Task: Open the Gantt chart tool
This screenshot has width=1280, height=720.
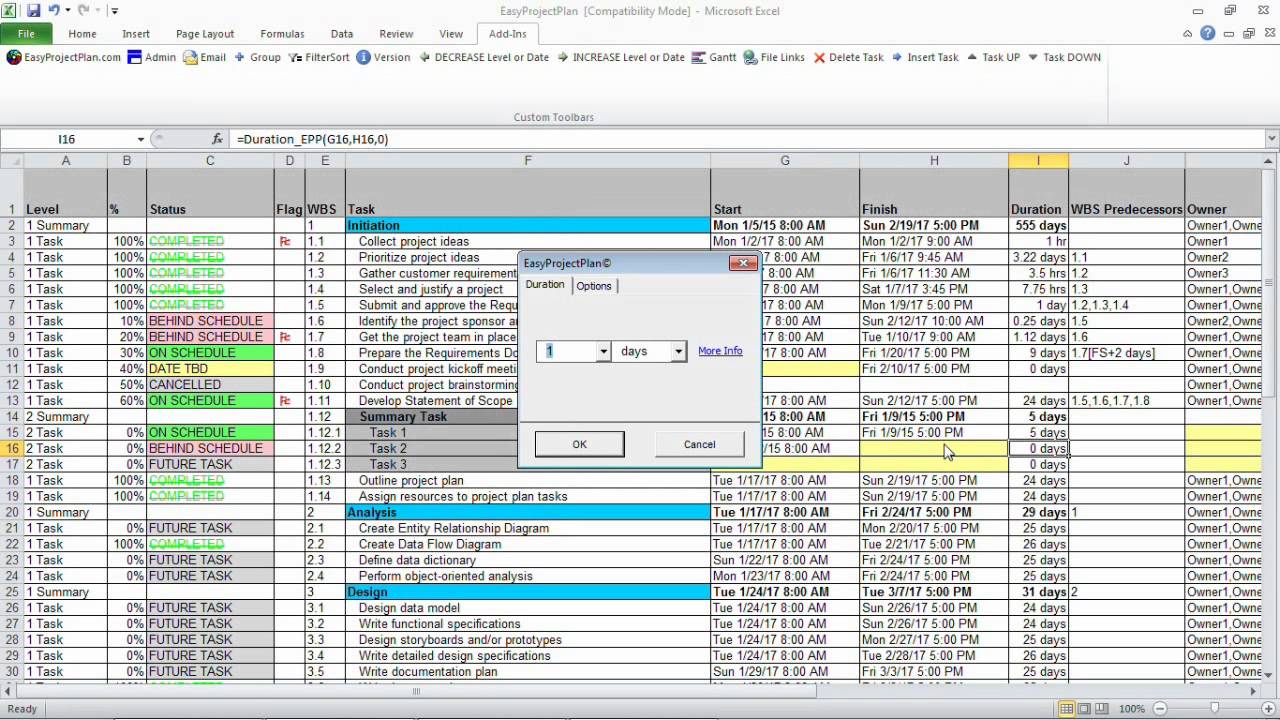Action: (714, 57)
